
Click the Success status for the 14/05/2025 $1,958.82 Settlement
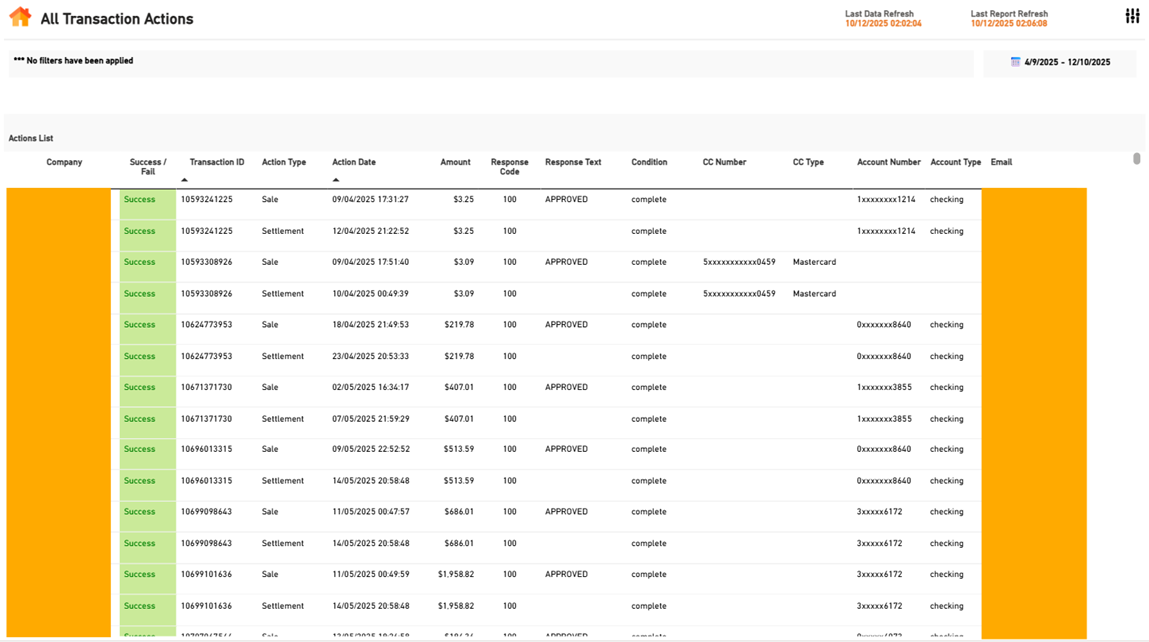pyautogui.click(x=139, y=606)
